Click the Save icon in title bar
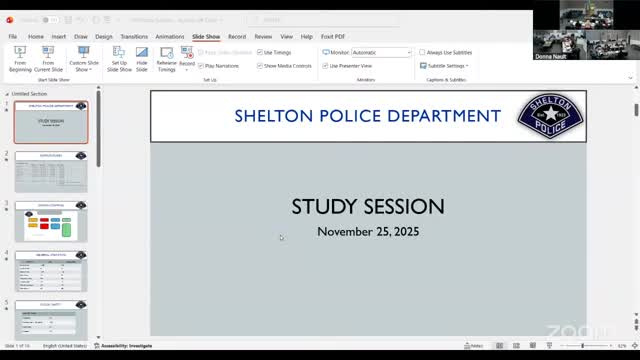 [68, 20]
